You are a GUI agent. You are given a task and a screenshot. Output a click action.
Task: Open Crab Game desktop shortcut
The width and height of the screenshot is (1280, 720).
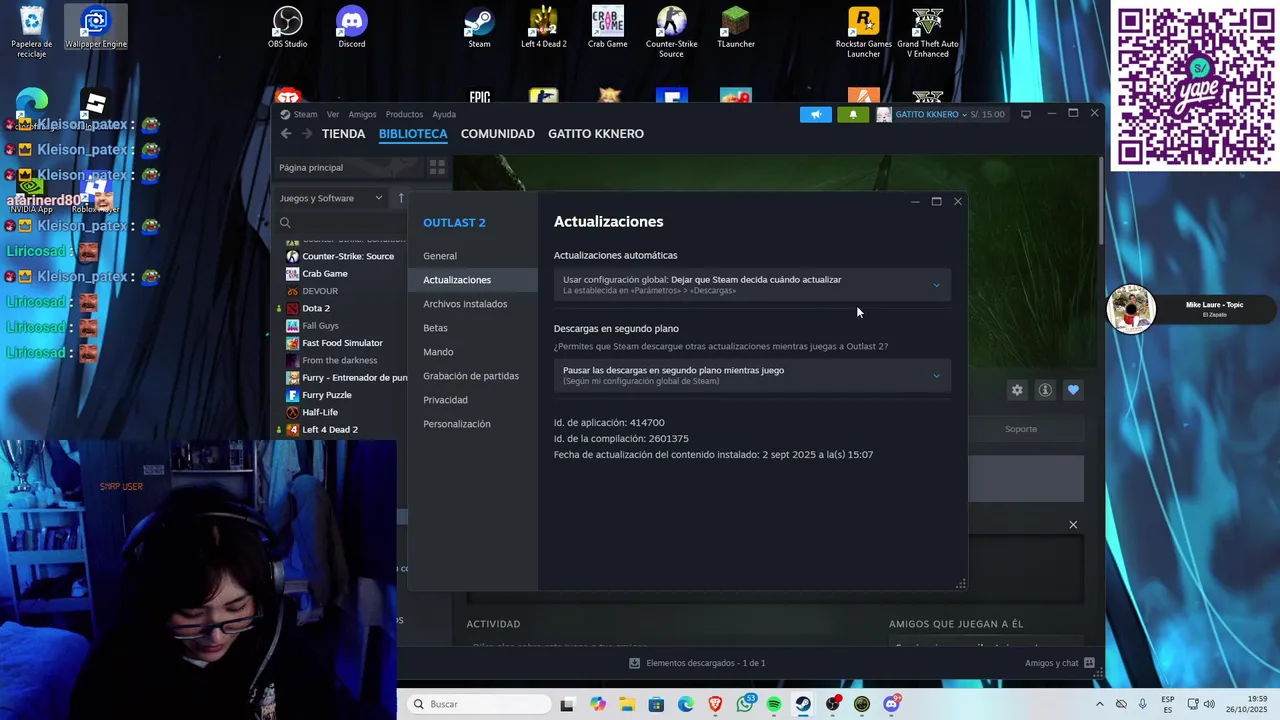607,27
